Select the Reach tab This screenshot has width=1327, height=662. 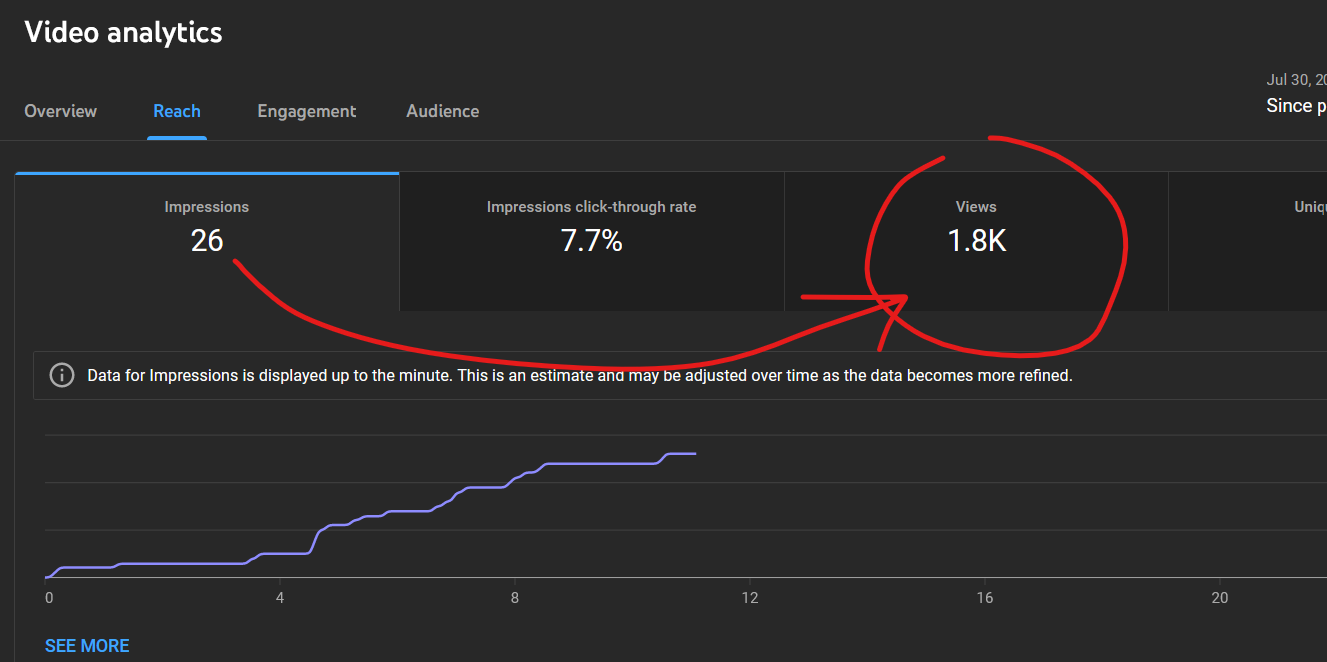[177, 111]
